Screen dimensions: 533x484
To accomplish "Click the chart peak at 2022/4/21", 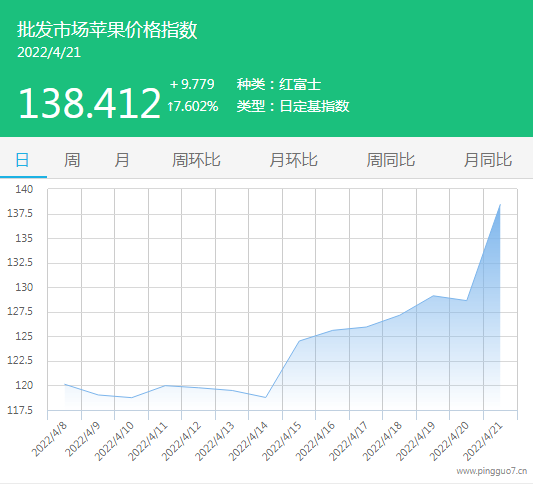I will point(500,205).
